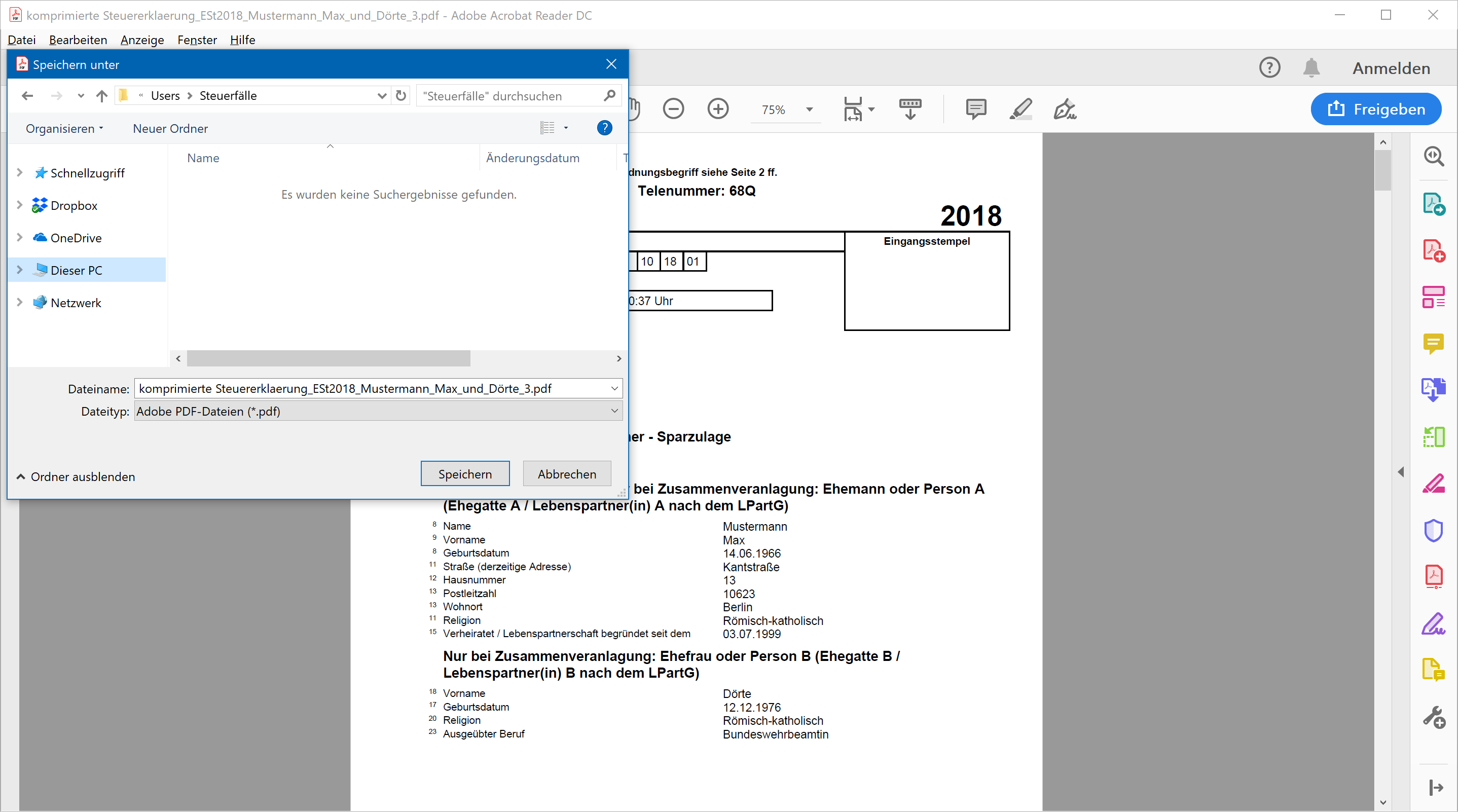Open the Anzeige menu

(x=142, y=40)
